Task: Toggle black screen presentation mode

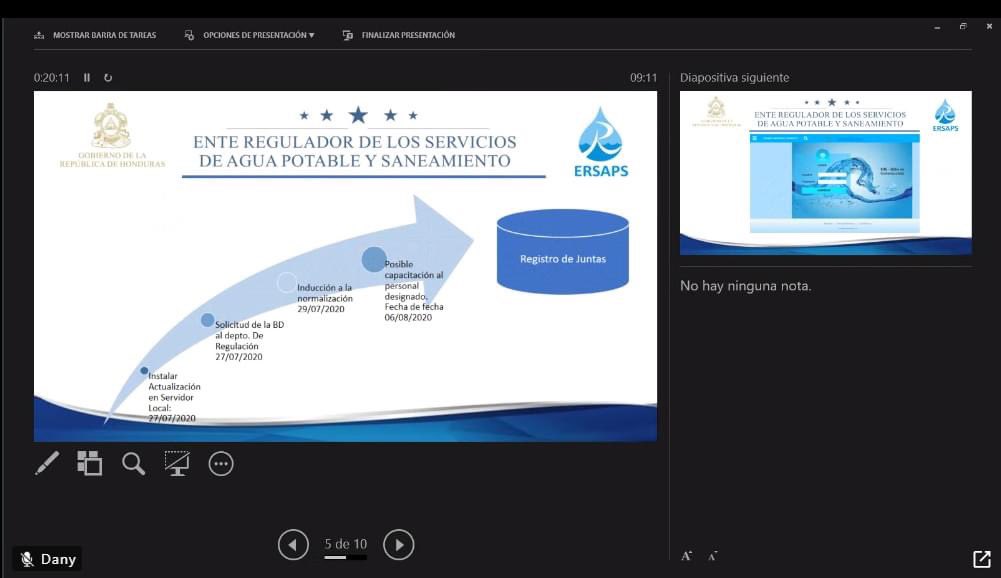Action: pyautogui.click(x=177, y=463)
